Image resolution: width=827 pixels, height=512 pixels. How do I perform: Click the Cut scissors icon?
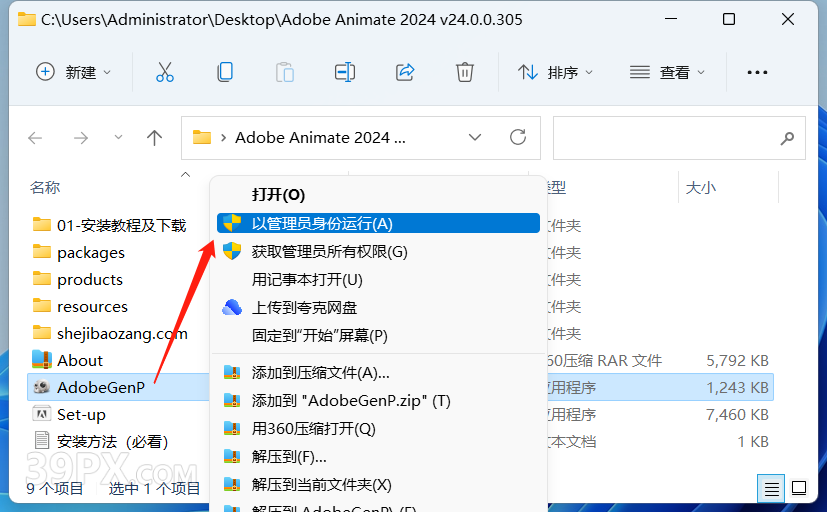point(165,72)
